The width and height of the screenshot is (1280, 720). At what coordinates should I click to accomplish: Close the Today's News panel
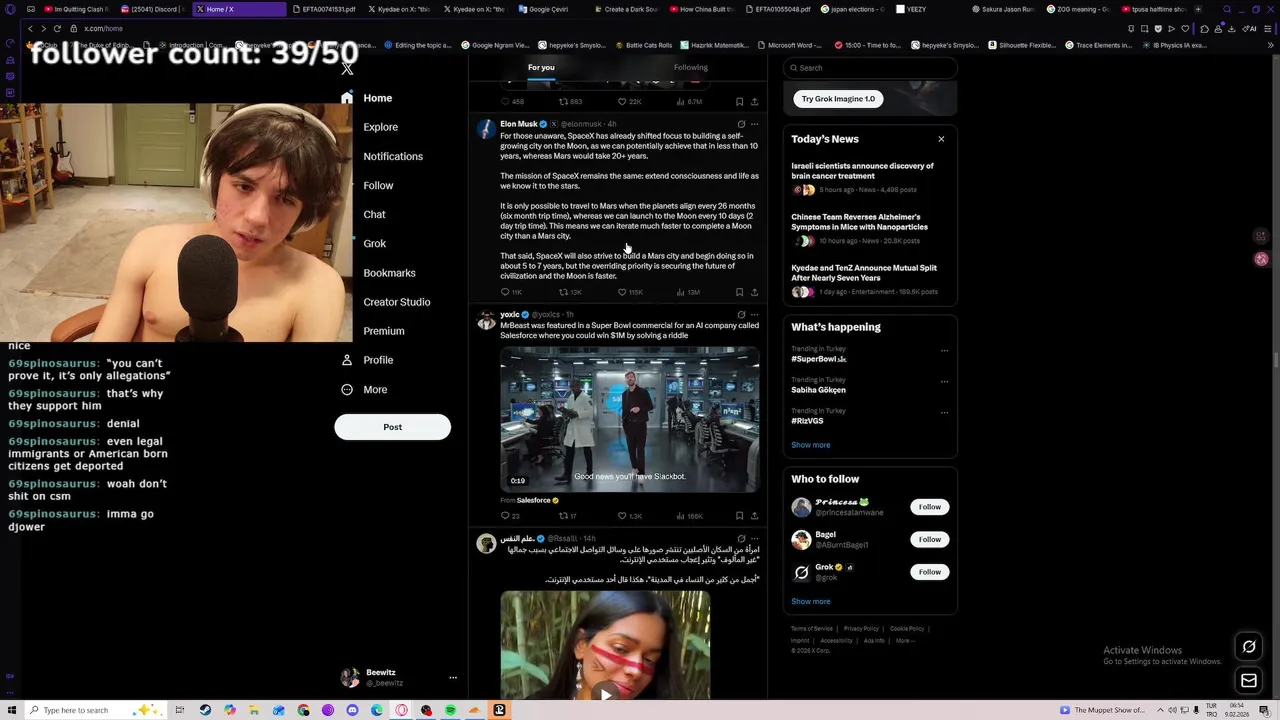[x=941, y=139]
